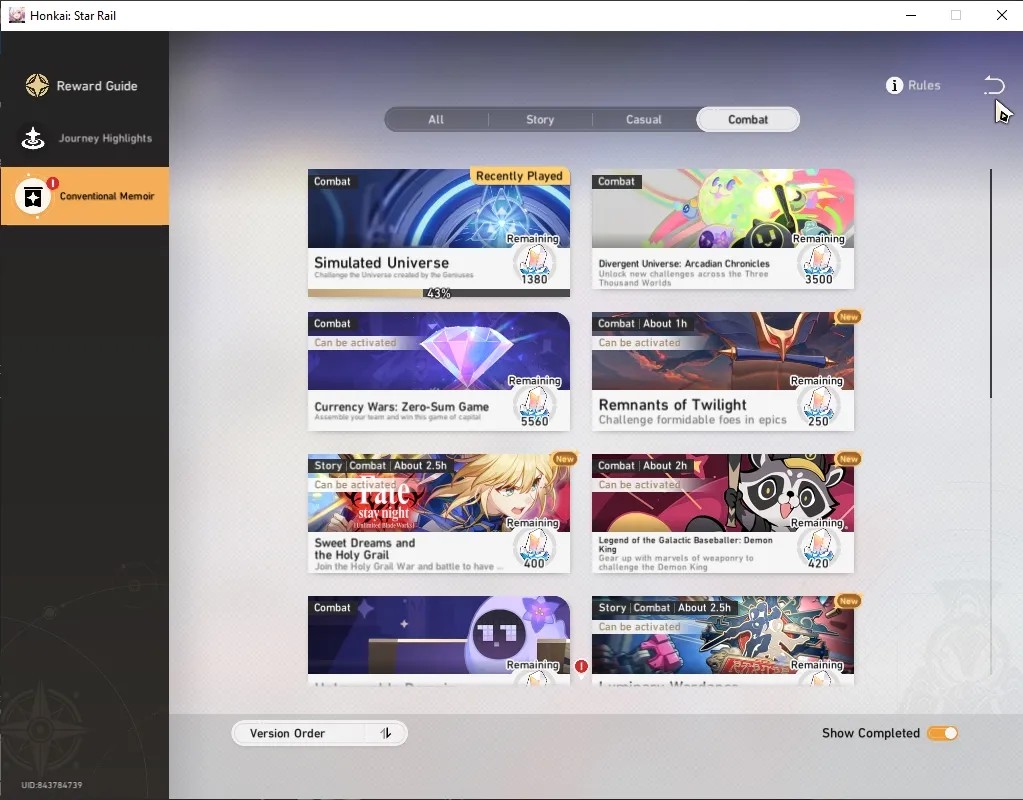Click 'Can be activated' on Remnants of Twilight
1023x800 pixels.
[x=639, y=343]
